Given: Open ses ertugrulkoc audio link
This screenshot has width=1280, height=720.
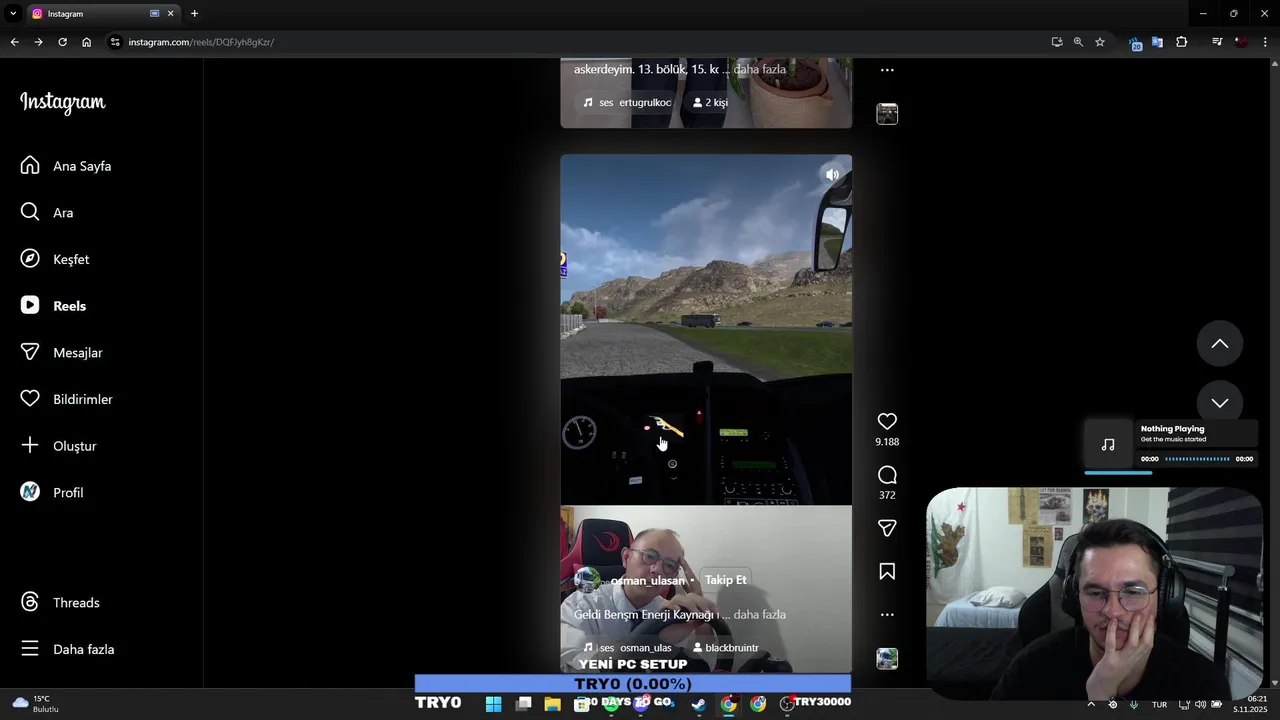Looking at the screenshot, I should 628,103.
